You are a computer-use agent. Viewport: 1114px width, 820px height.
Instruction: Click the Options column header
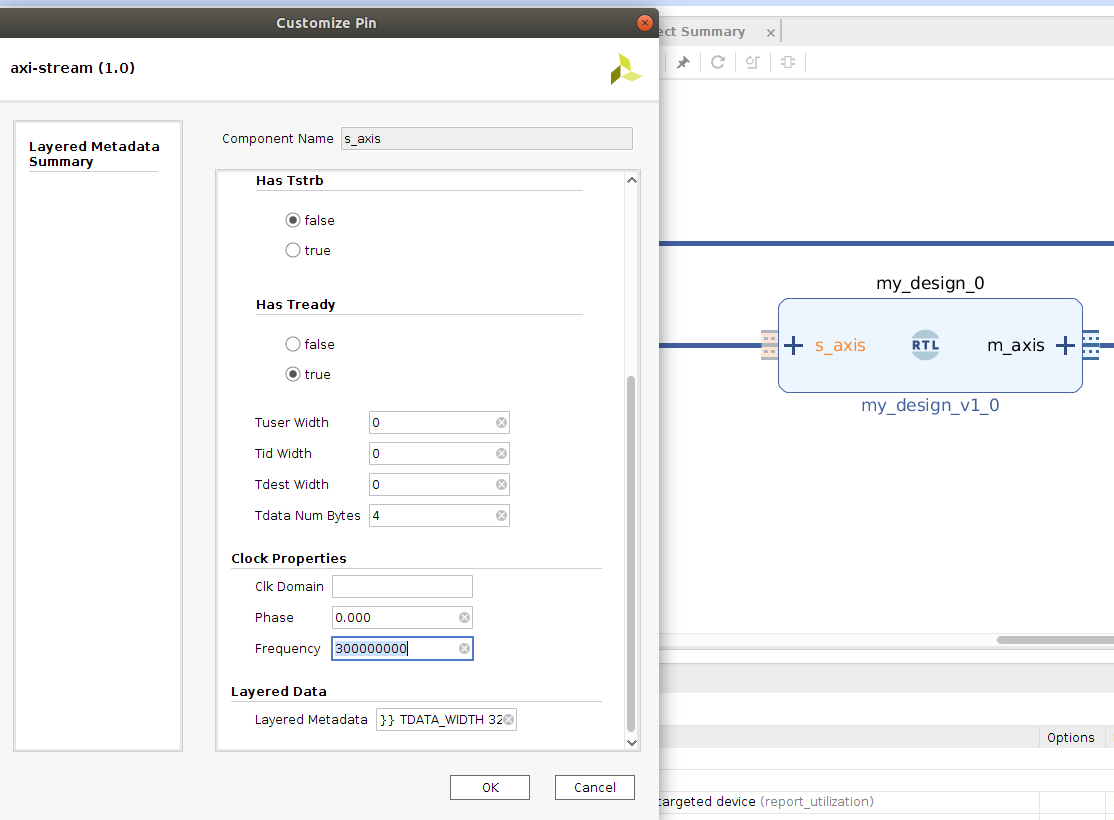tap(1070, 738)
